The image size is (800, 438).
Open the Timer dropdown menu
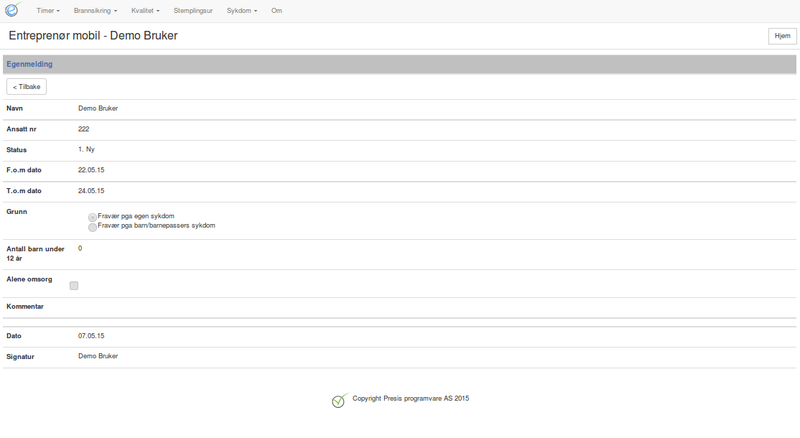point(48,10)
